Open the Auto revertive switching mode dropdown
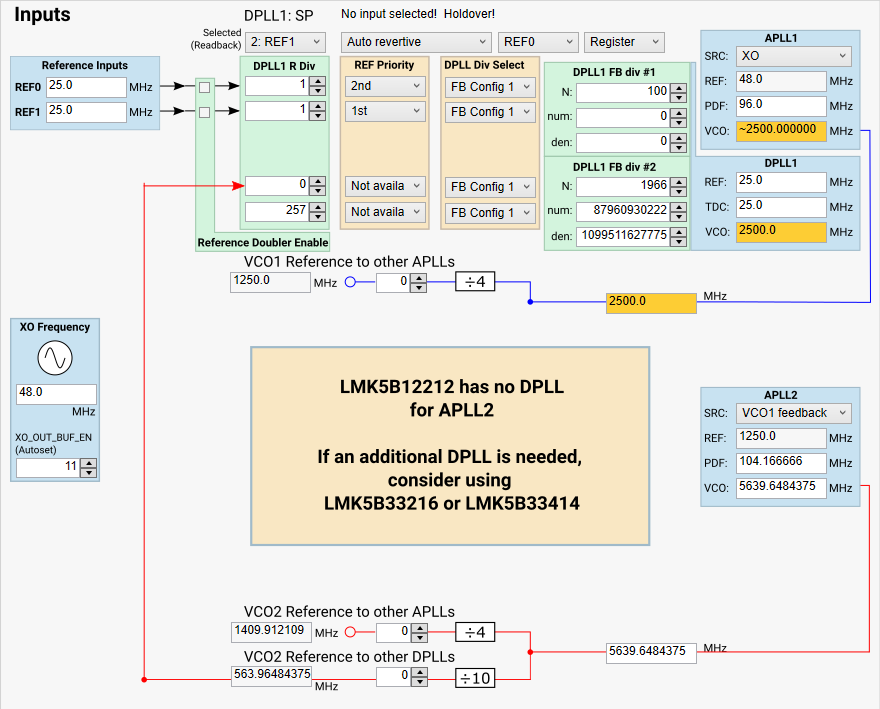This screenshot has height=709, width=880. [416, 42]
